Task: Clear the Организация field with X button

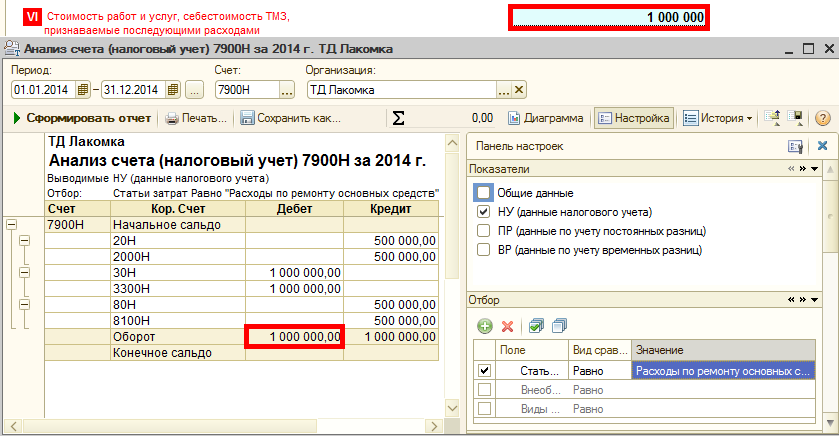Action: tap(518, 90)
